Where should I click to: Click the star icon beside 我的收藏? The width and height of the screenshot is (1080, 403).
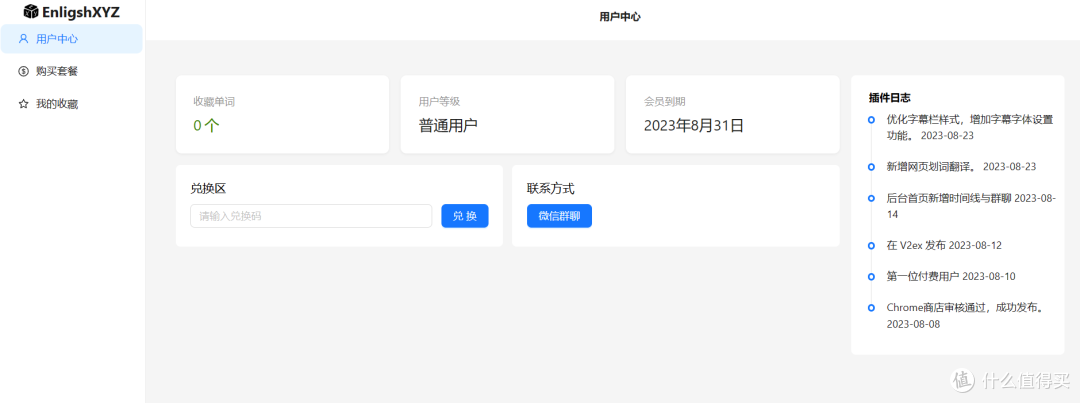coord(23,104)
